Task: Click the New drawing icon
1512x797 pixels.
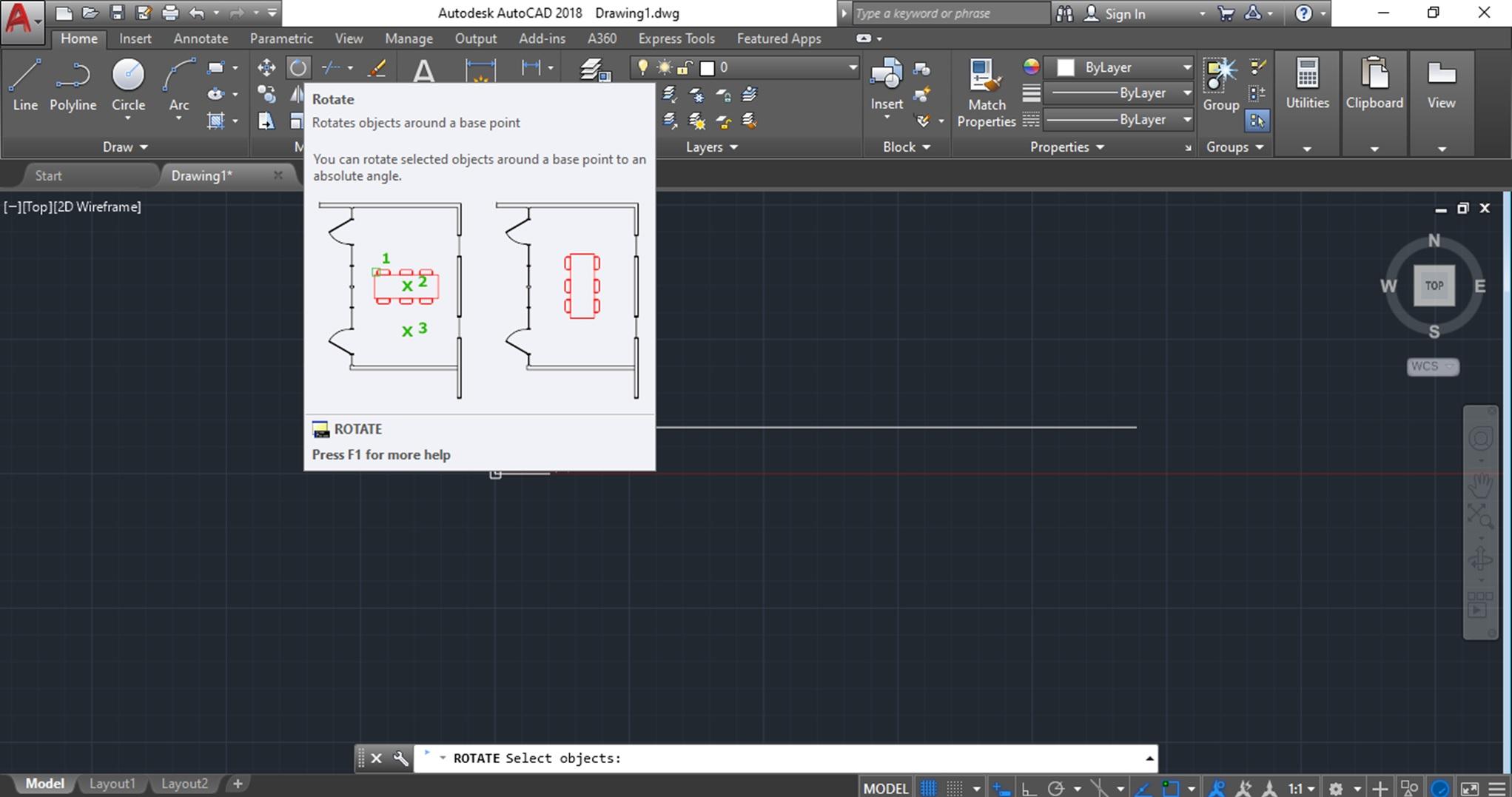Action: 64,13
